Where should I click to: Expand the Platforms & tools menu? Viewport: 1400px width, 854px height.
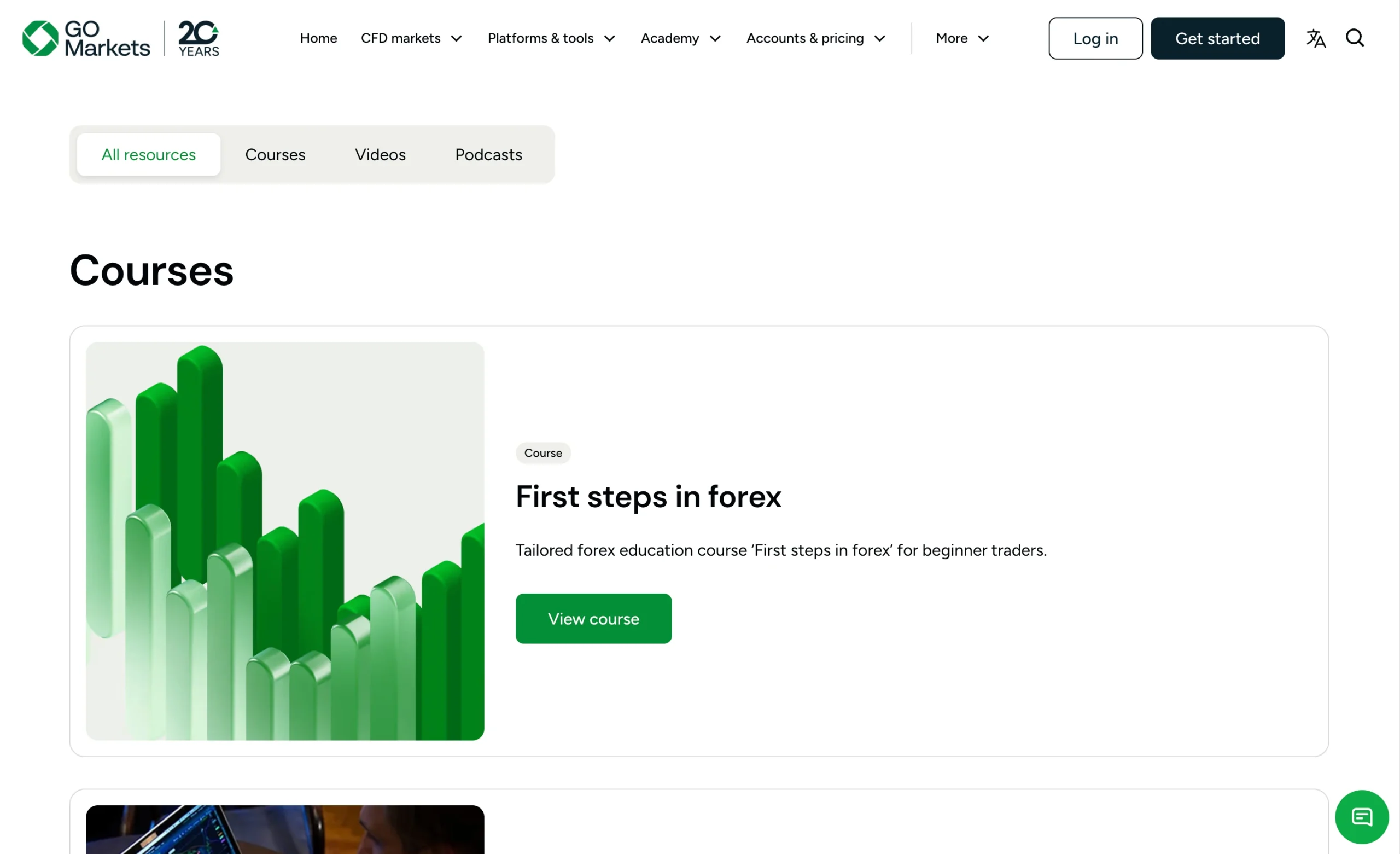(x=551, y=38)
